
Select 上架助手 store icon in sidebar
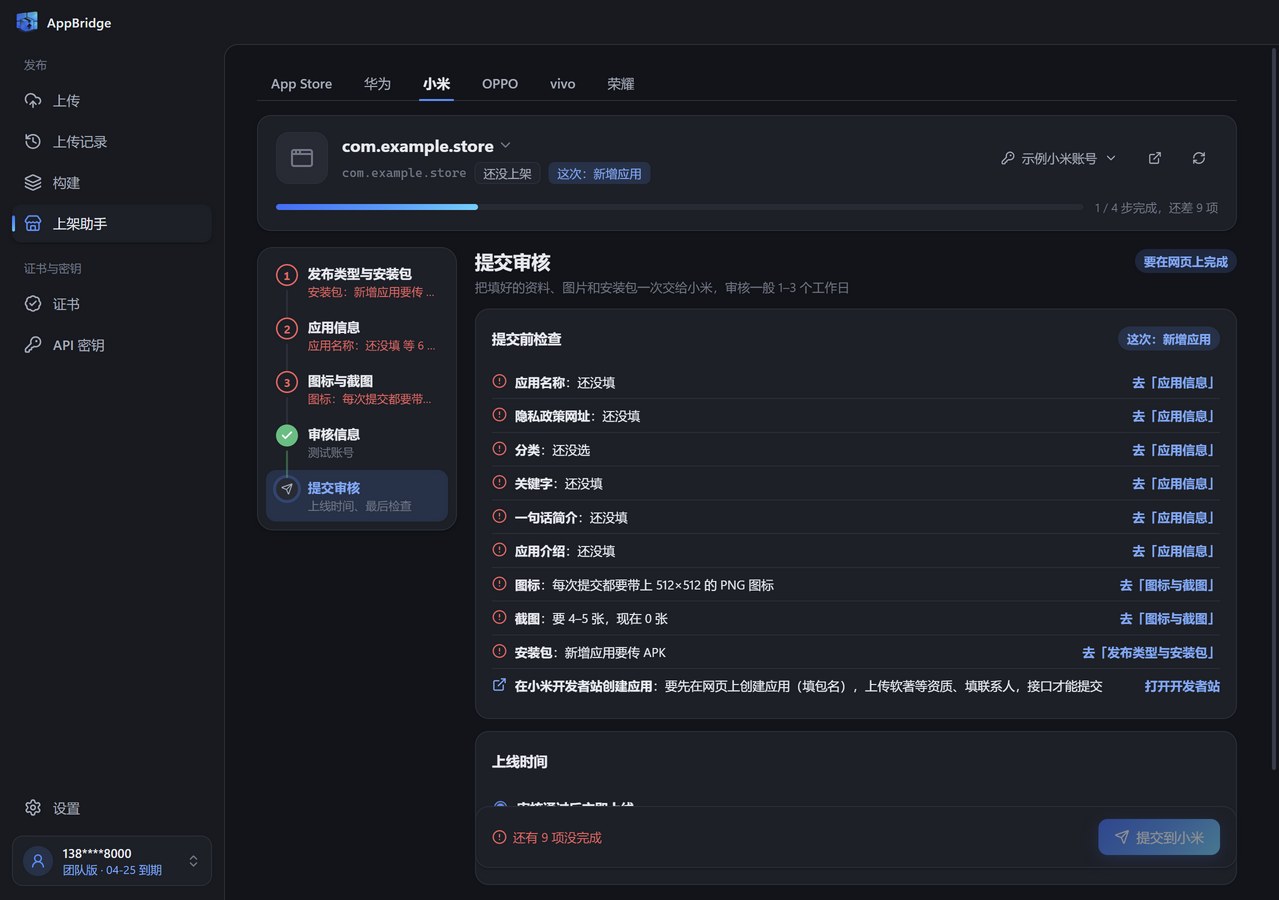(x=33, y=224)
